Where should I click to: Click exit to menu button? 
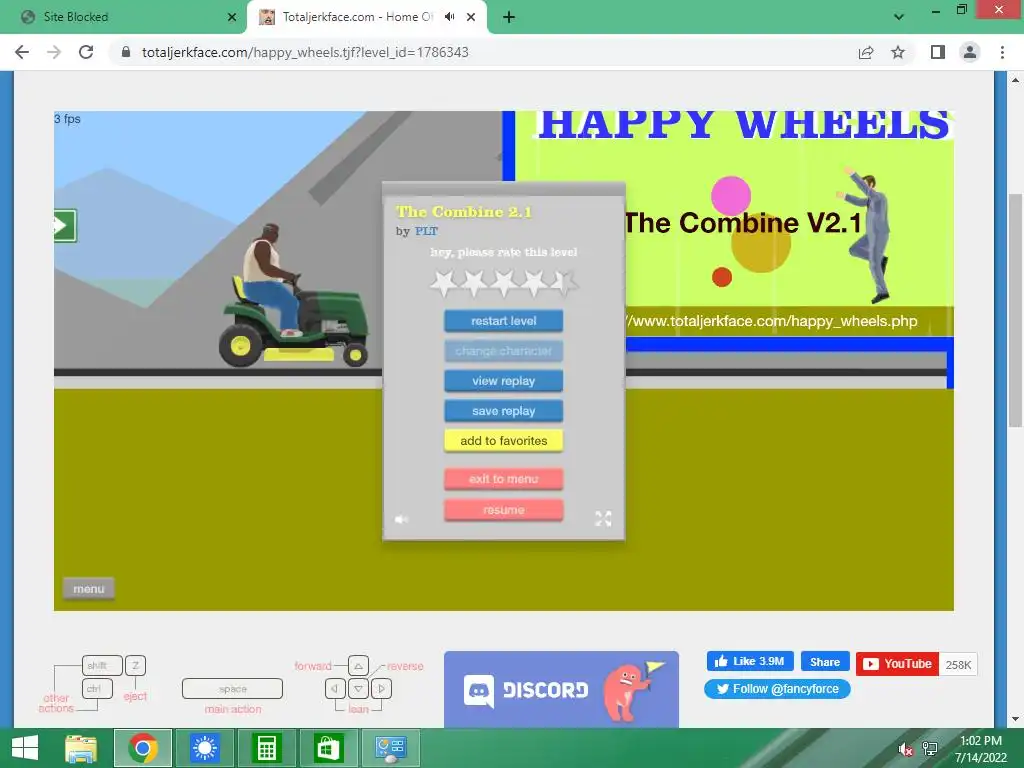coord(504,479)
